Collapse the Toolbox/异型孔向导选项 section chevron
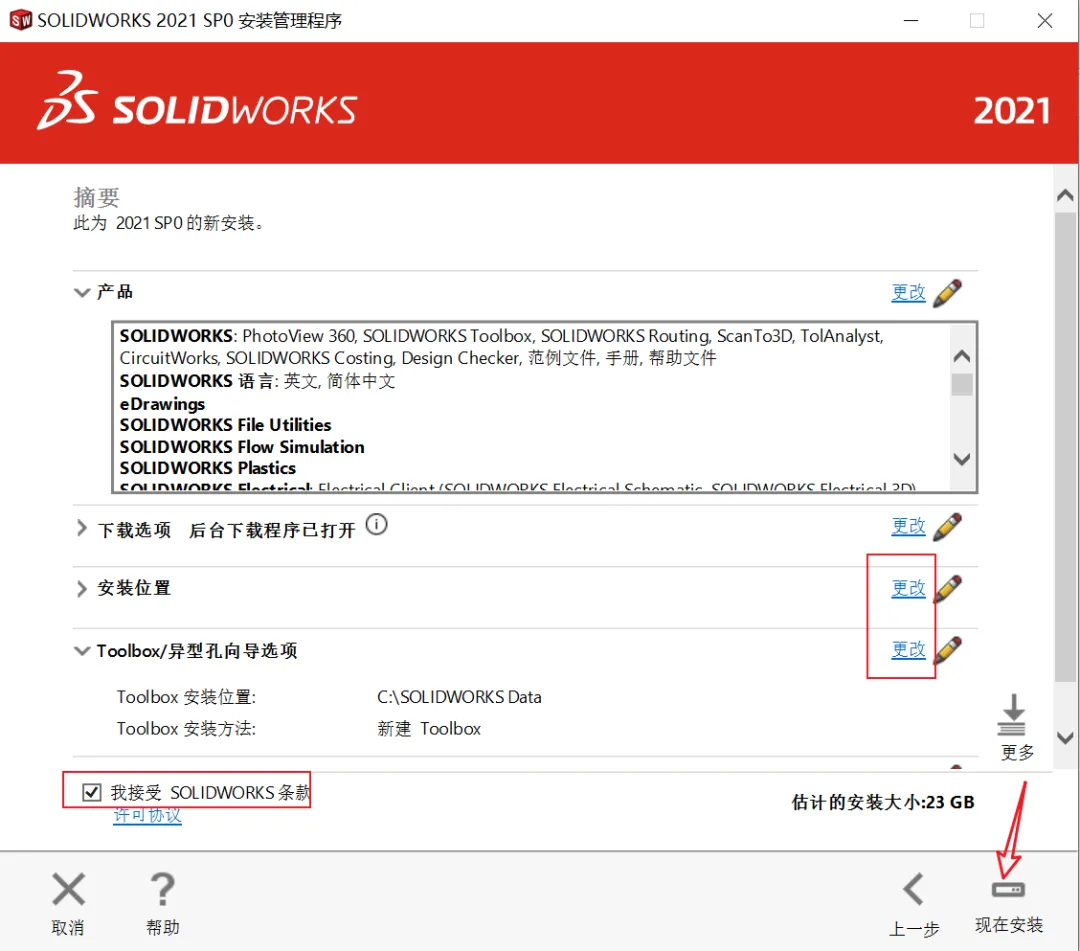Screen dimensions: 1080x951 pos(82,651)
